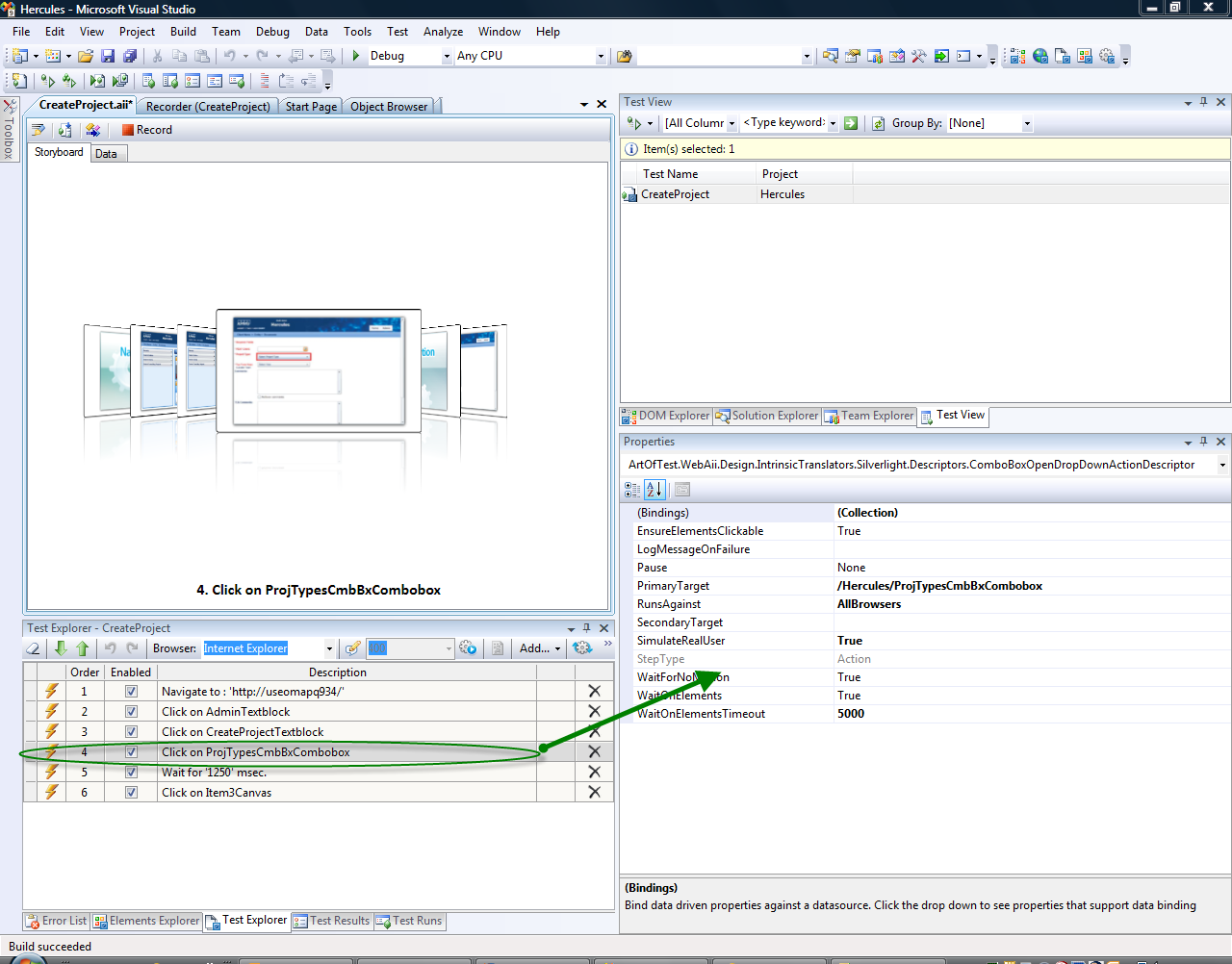Select the center storyboard thumbnail
This screenshot has height=964, width=1232.
coord(319,370)
